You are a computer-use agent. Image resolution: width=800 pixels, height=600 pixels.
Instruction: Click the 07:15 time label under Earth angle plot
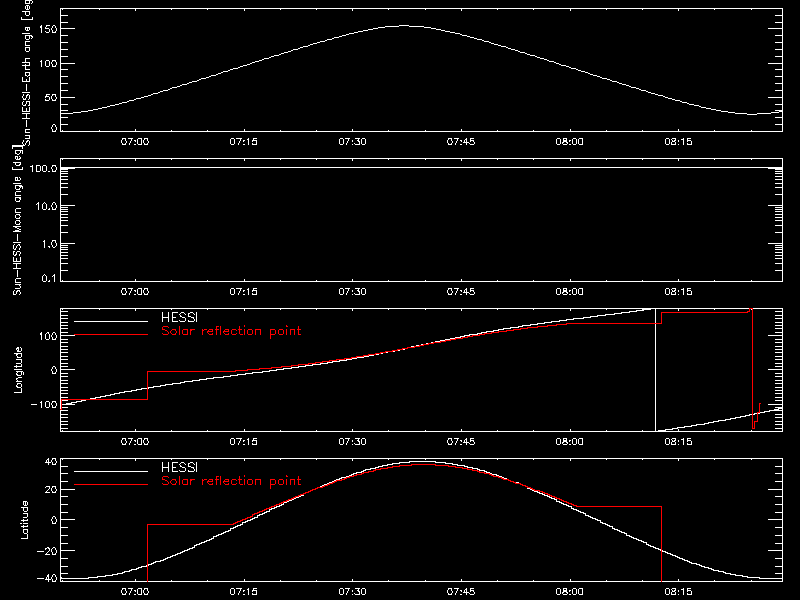[x=243, y=141]
